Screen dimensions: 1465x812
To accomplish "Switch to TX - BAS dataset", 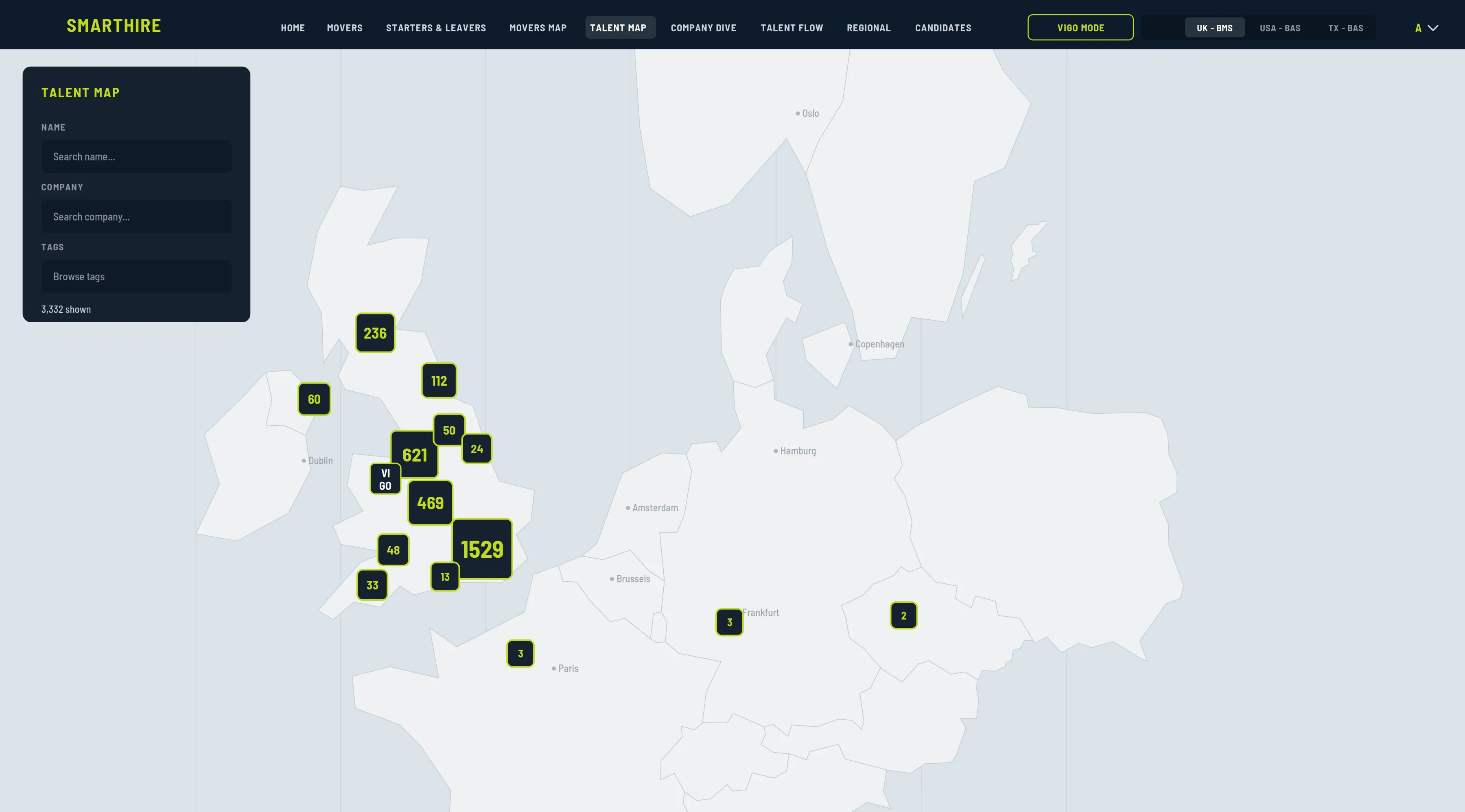I will pyautogui.click(x=1346, y=28).
